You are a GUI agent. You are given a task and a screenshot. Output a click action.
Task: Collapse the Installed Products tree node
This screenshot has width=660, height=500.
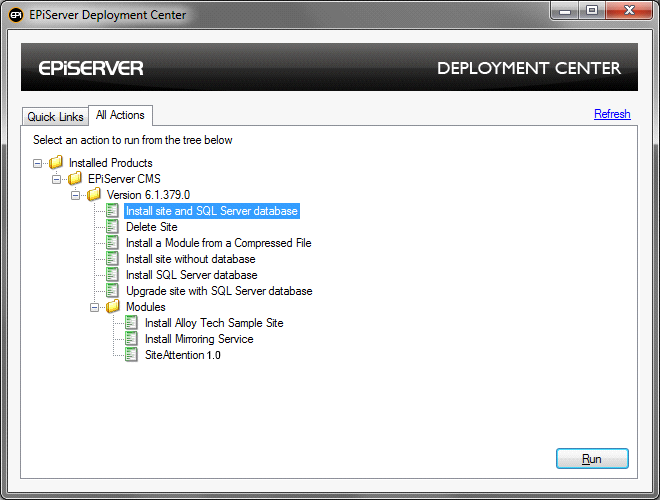pyautogui.click(x=38, y=163)
